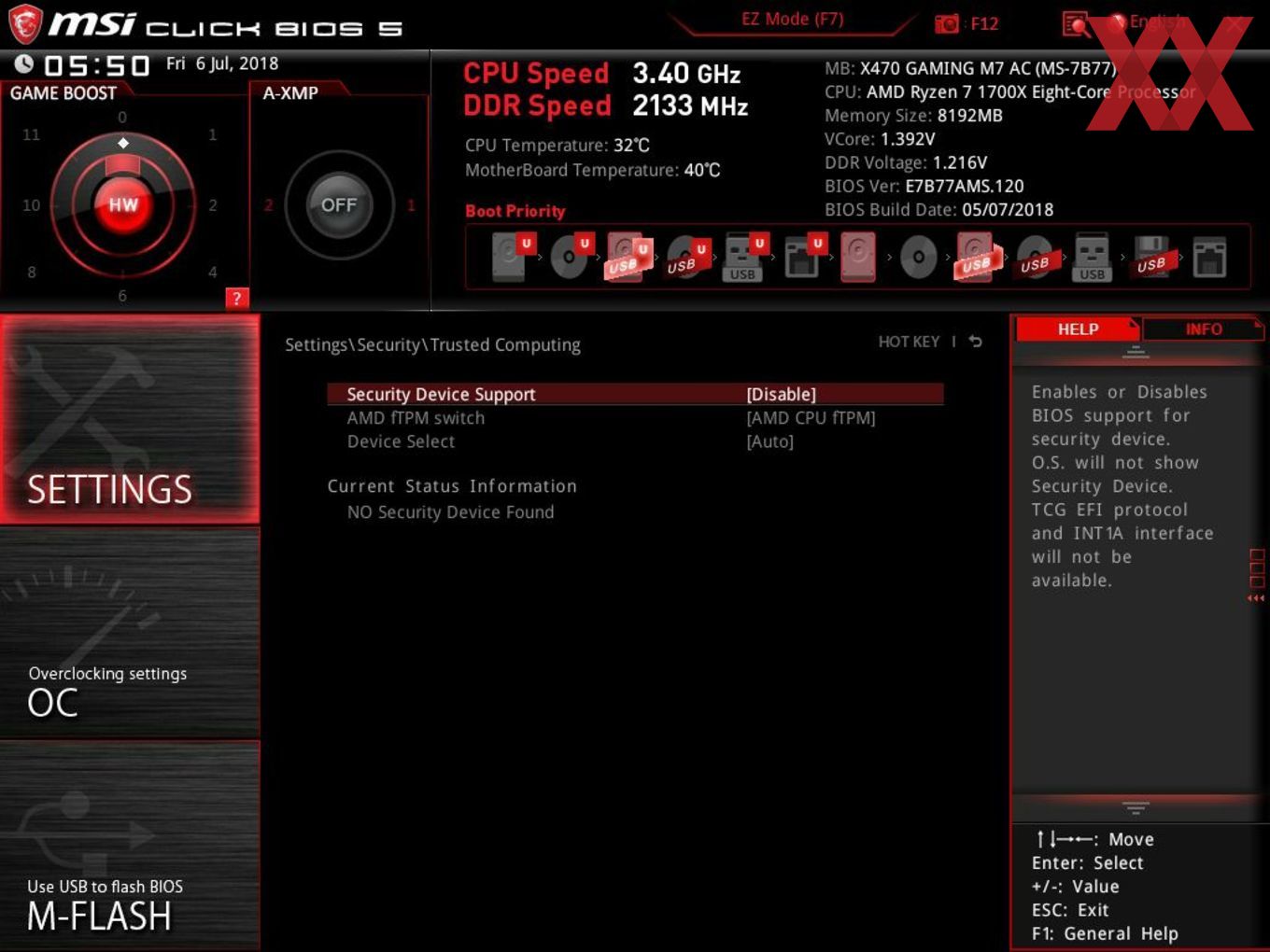This screenshot has width=1270, height=952.
Task: Open the SETTINGS tile
Action: tap(130, 419)
